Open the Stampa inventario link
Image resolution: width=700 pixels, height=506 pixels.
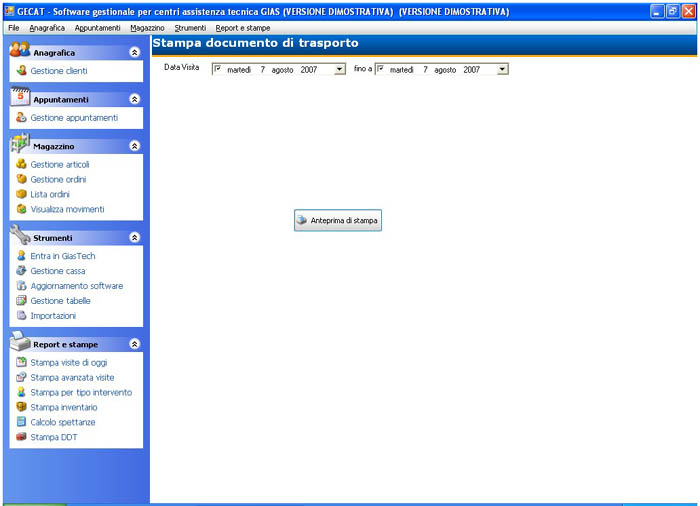pyautogui.click(x=64, y=407)
